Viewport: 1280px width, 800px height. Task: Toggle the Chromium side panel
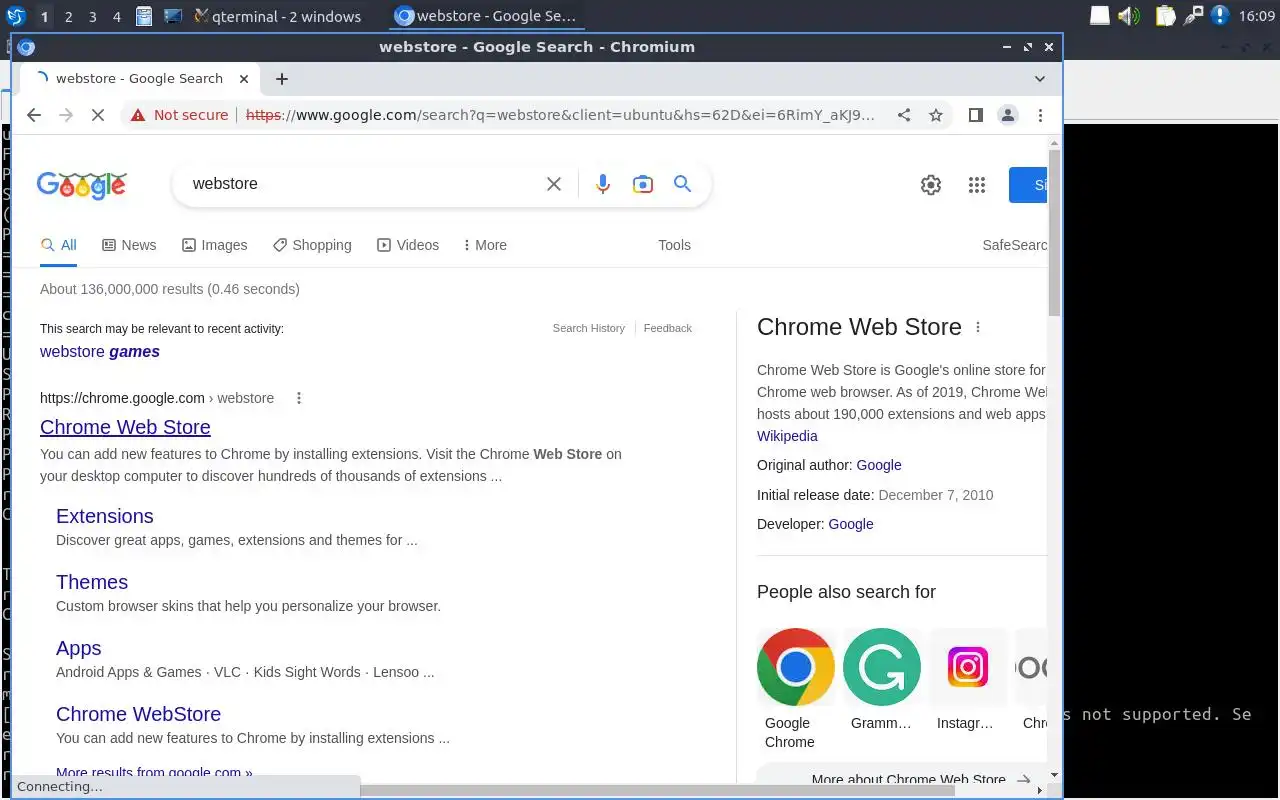click(976, 115)
